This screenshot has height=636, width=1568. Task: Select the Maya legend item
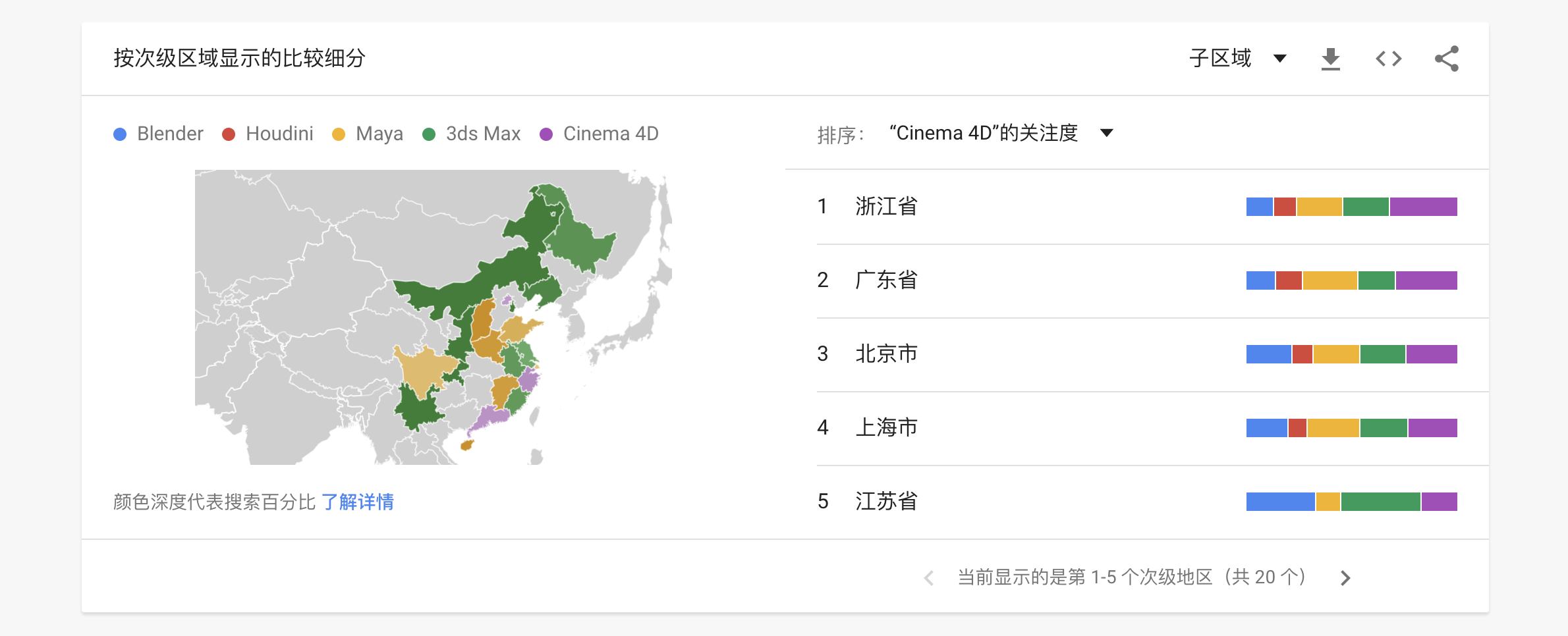click(x=368, y=134)
